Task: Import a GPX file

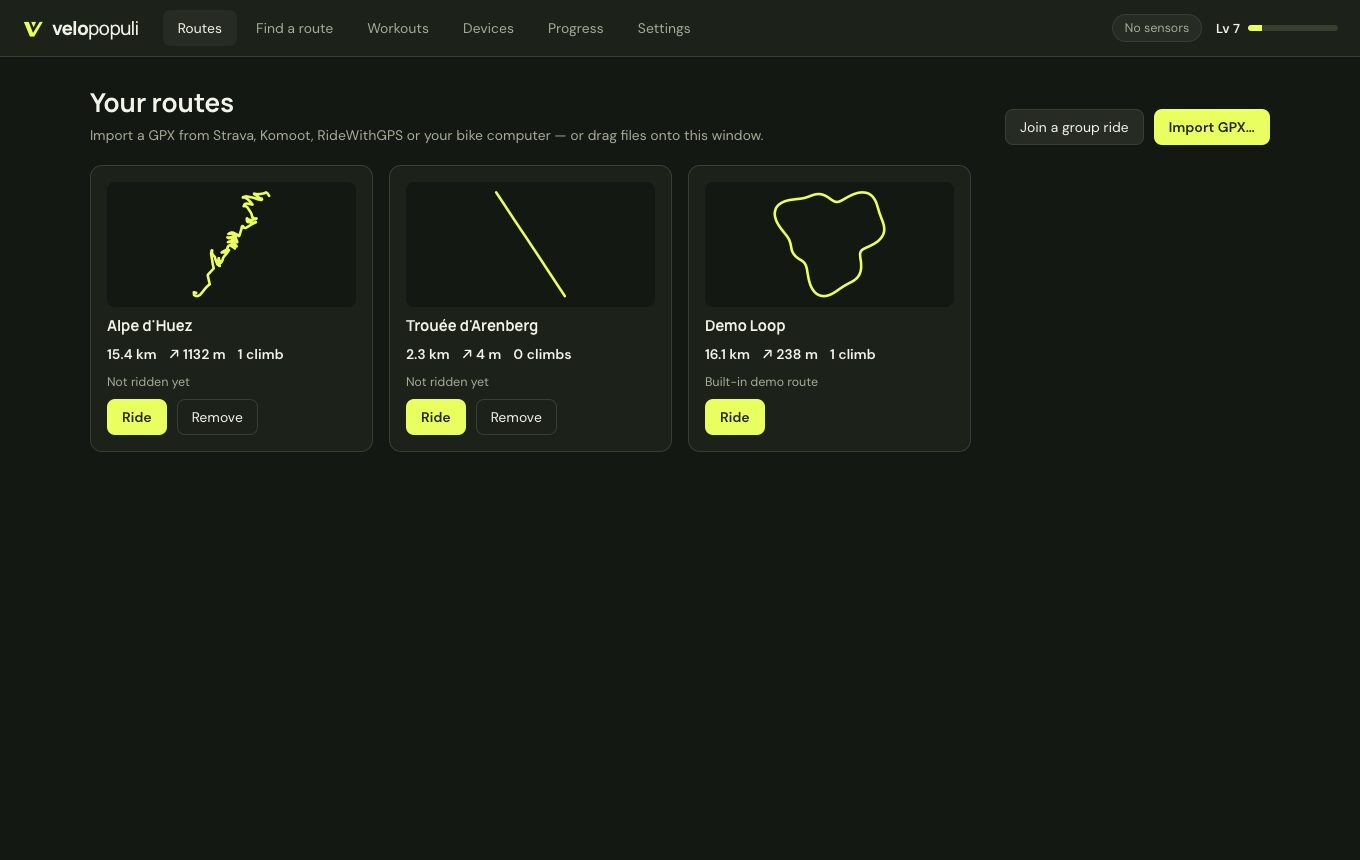Action: [1212, 127]
